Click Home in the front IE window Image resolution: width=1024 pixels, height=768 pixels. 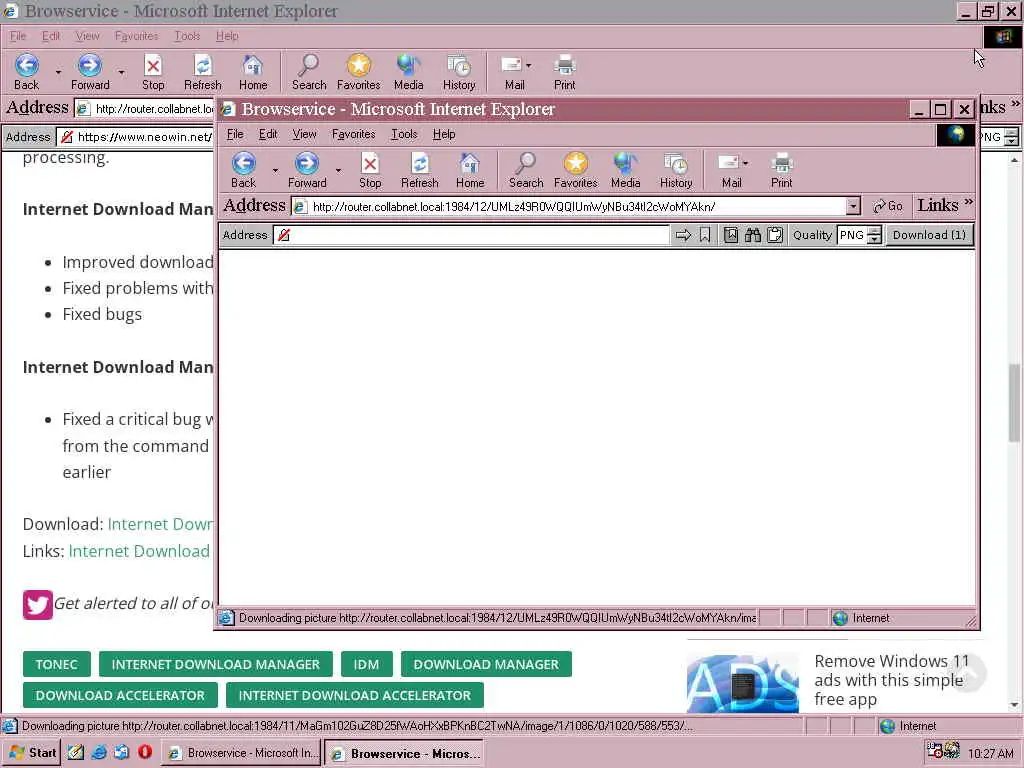tap(470, 170)
